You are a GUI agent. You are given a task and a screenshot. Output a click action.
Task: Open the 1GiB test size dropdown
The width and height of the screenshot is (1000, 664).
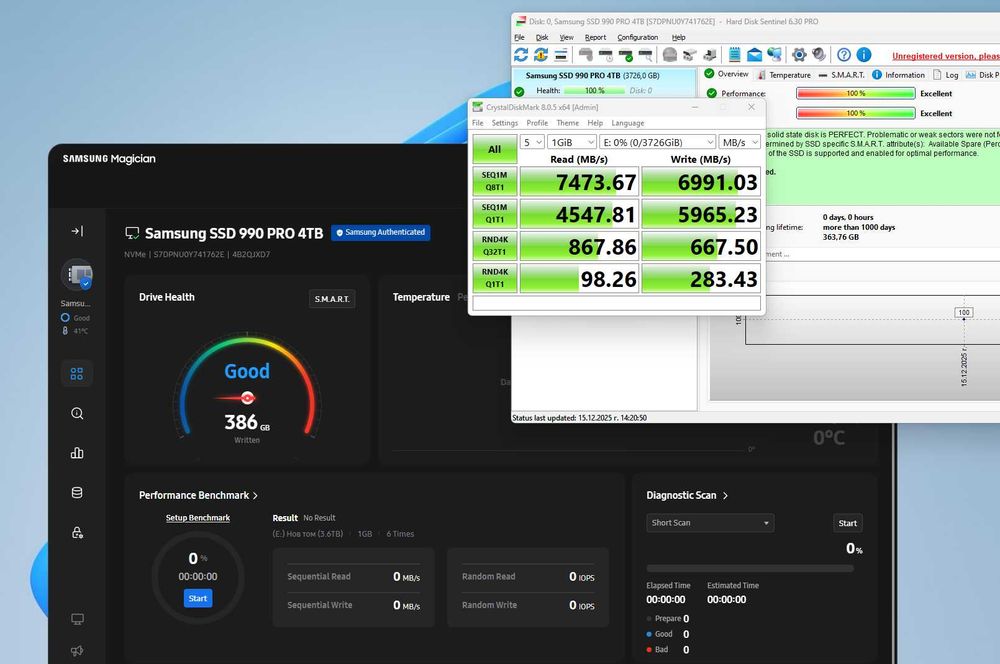click(x=572, y=142)
